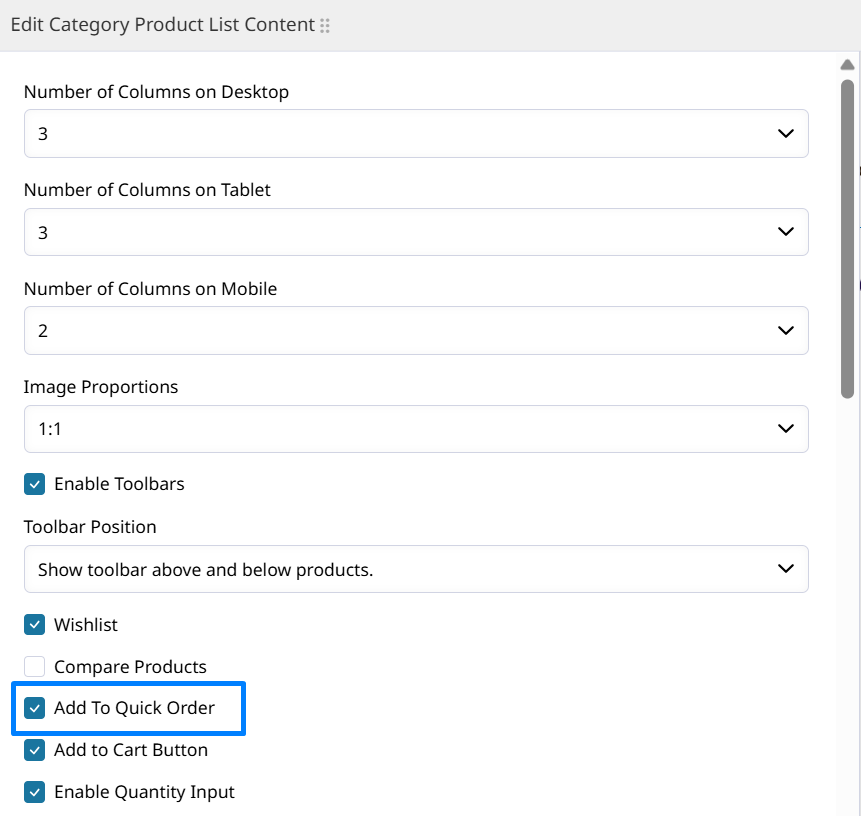861x816 pixels.
Task: Expand the Number of Columns on Tablet dropdown
Action: tap(416, 232)
